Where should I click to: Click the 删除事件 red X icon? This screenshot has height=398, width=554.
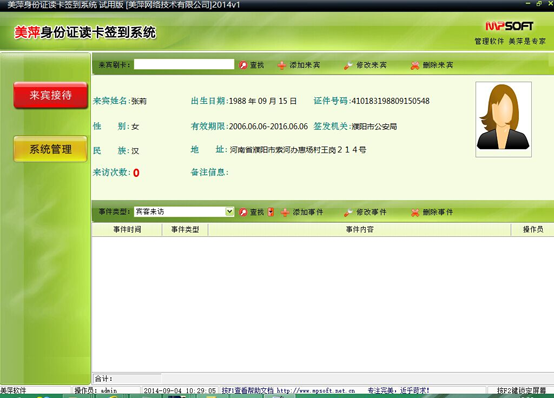(415, 212)
